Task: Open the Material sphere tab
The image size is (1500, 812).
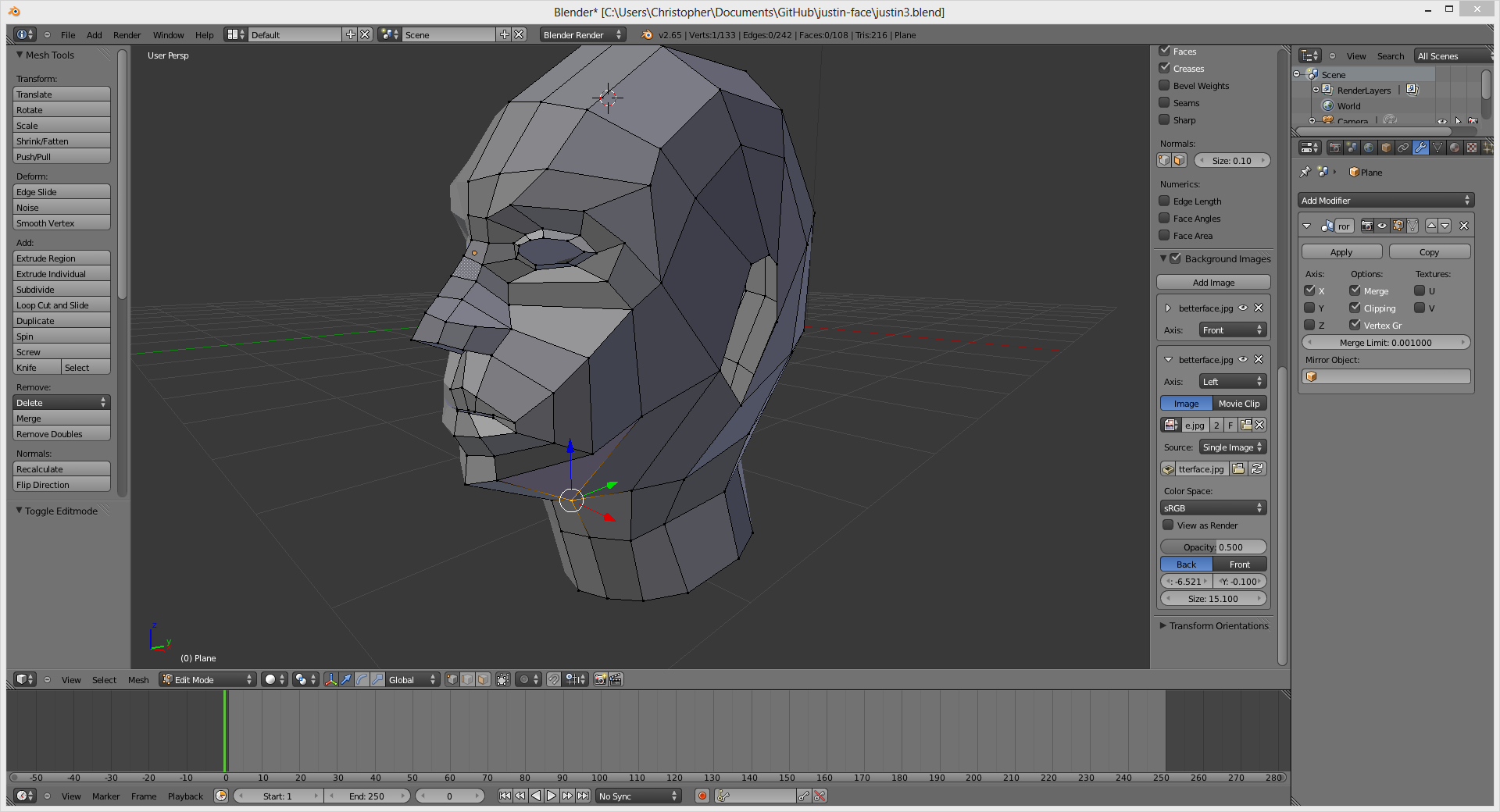Action: pyautogui.click(x=1455, y=148)
